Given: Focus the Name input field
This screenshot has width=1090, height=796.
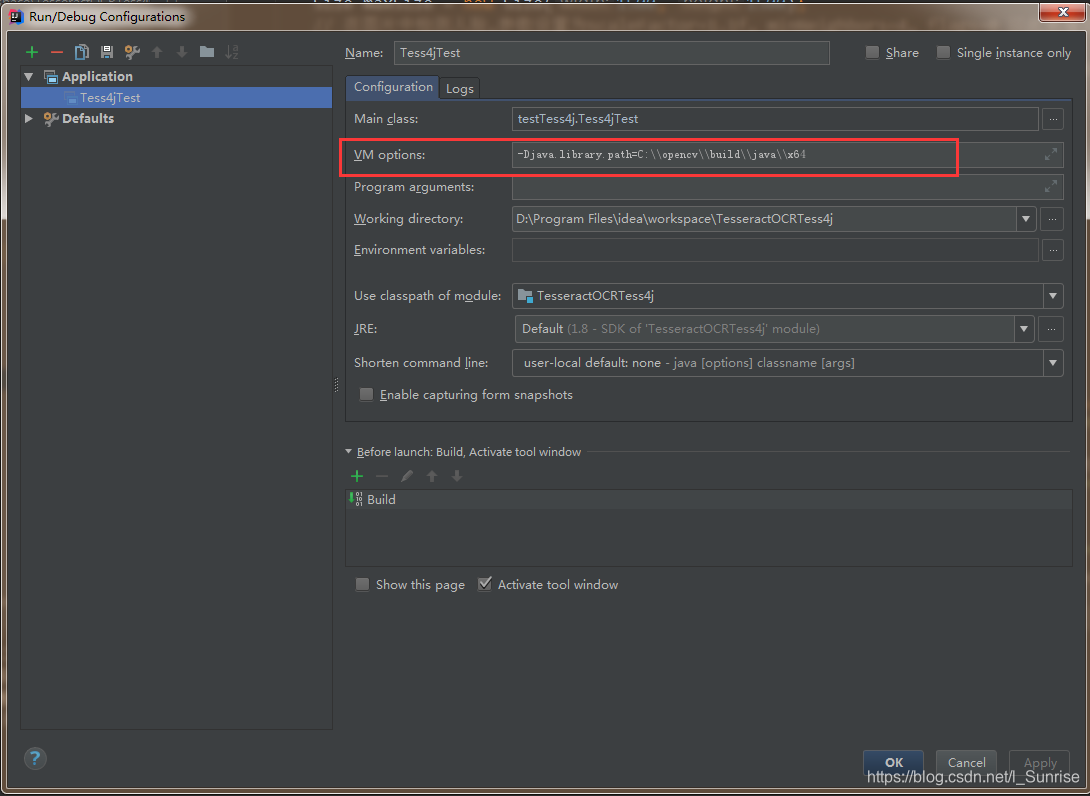Looking at the screenshot, I should 612,53.
